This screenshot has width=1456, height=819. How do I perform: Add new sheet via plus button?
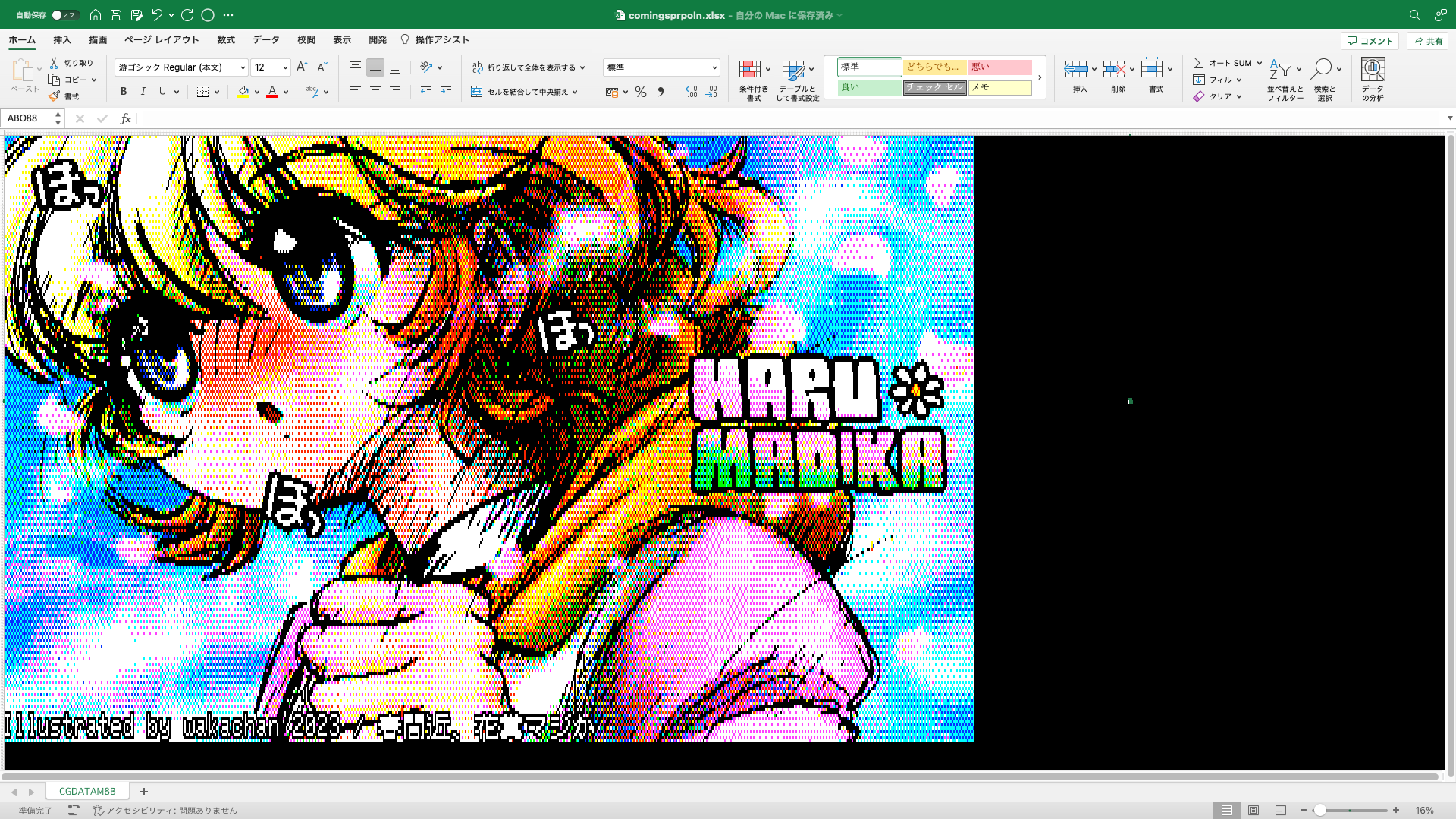point(143,791)
